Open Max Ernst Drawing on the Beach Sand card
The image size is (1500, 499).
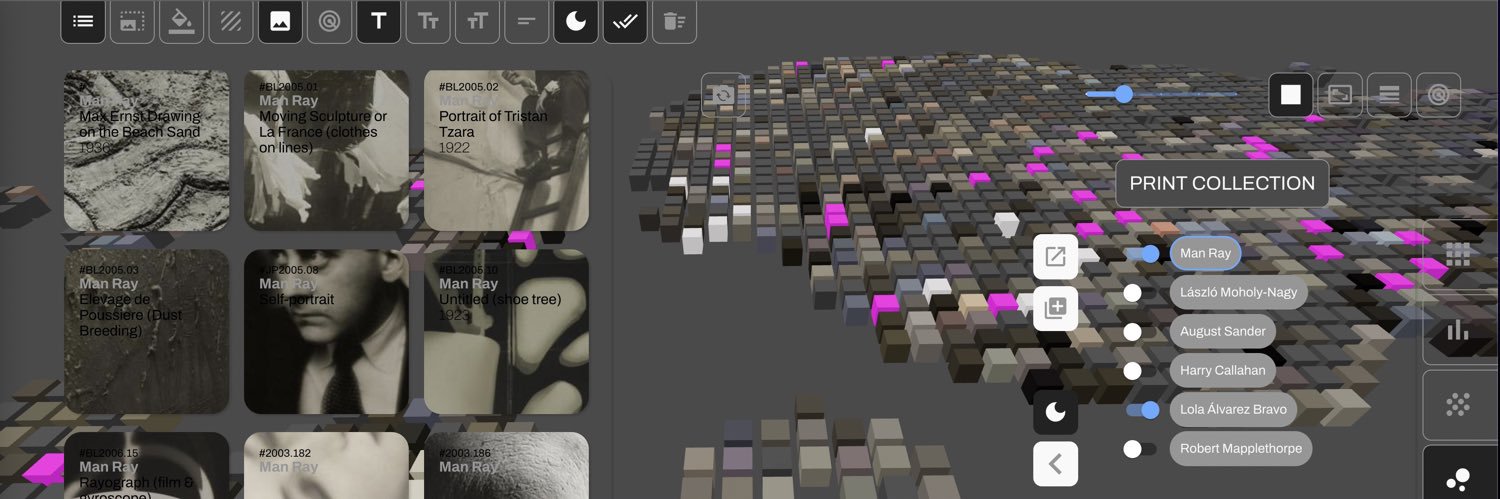tap(146, 150)
